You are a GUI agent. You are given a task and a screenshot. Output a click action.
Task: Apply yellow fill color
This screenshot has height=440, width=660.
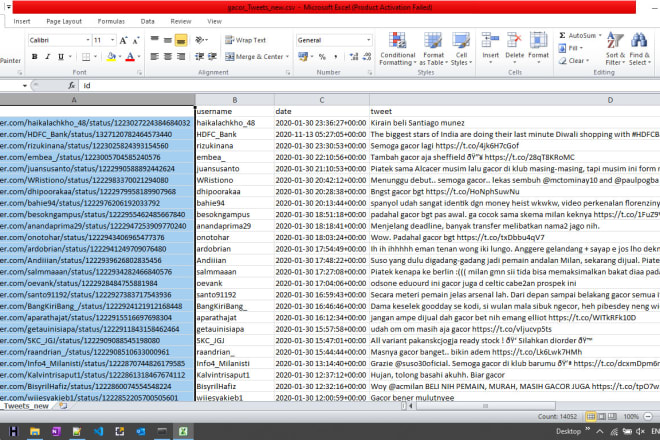click(111, 56)
